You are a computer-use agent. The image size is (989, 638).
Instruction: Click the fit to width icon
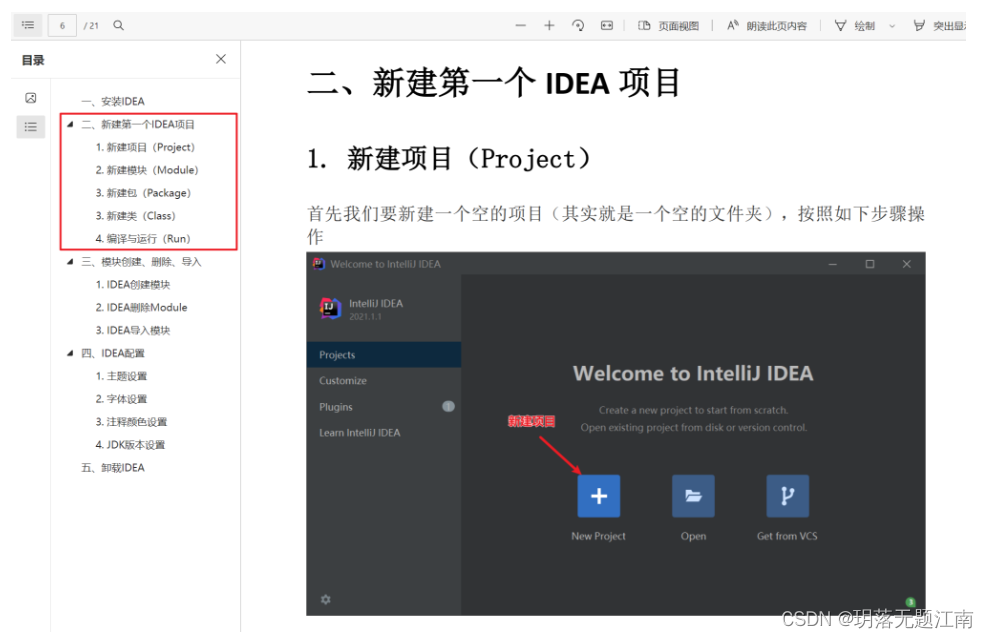tap(607, 25)
